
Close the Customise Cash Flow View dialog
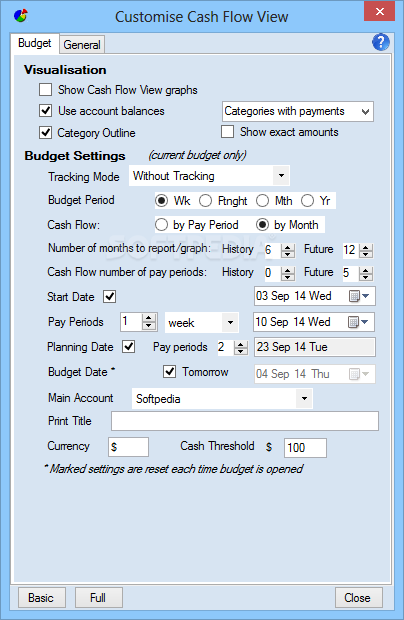coord(379,11)
